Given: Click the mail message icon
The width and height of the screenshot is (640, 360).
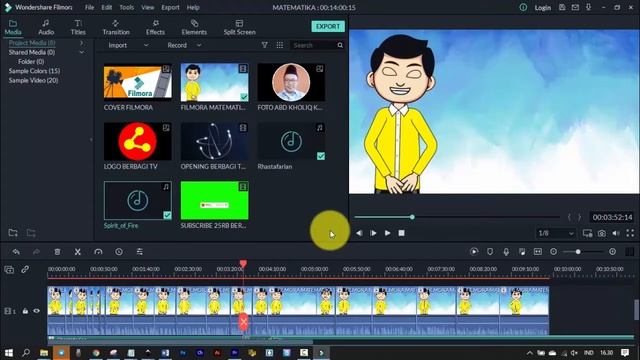Looking at the screenshot, I should pyautogui.click(x=575, y=7).
